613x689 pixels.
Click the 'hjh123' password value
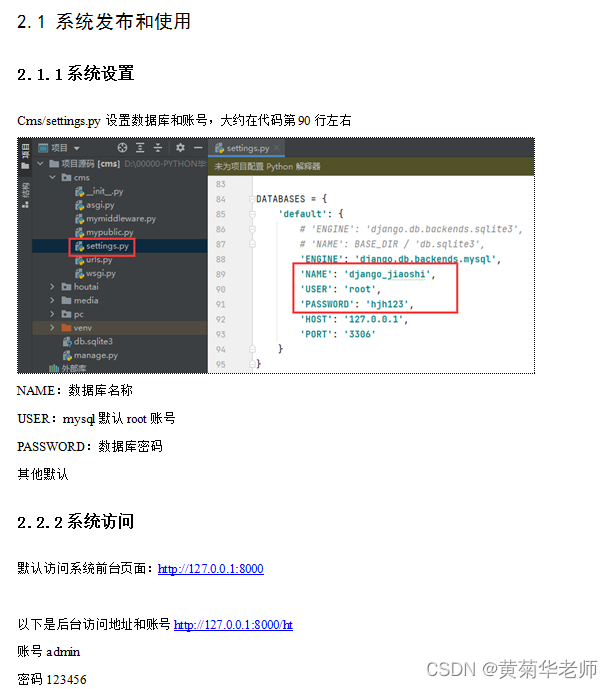click(387, 304)
